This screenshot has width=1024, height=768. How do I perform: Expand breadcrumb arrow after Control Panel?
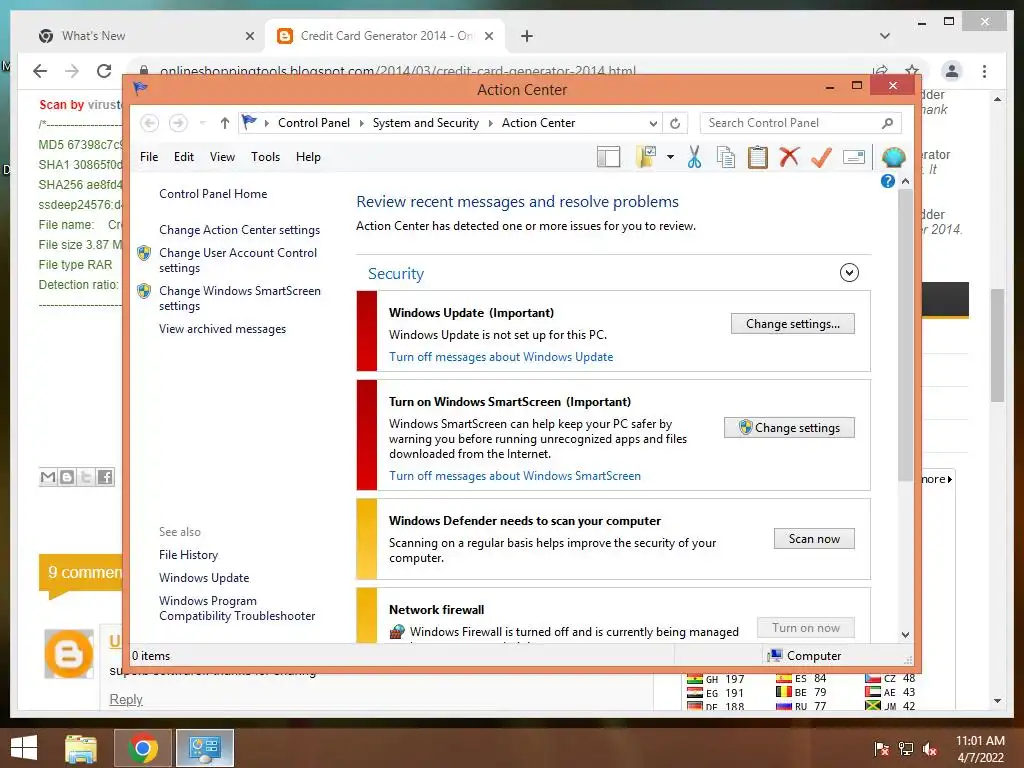point(361,123)
